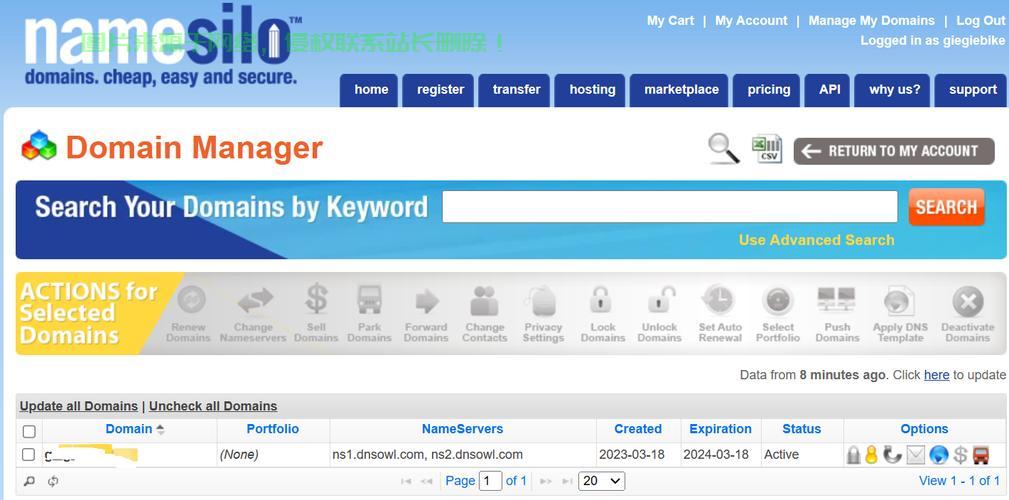Open the My Account link
This screenshot has width=1009, height=500.
pyautogui.click(x=751, y=21)
